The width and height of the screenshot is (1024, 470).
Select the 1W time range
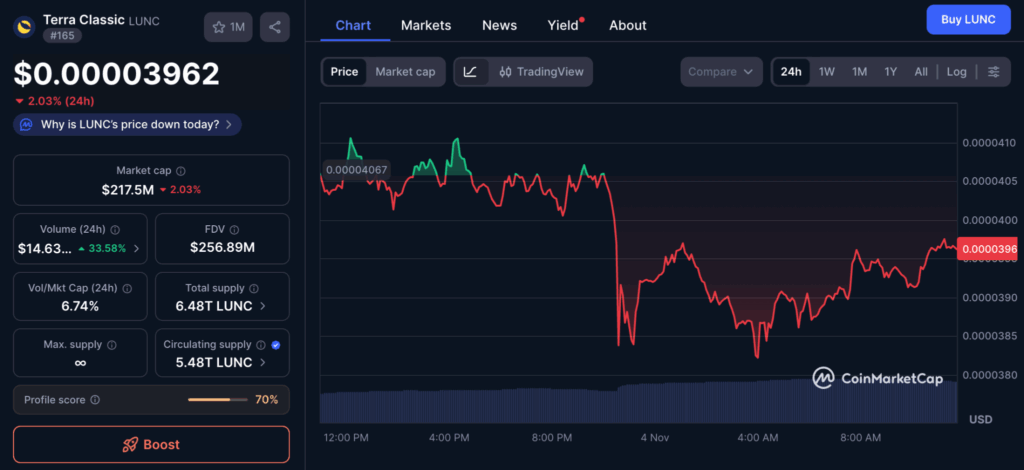point(827,72)
